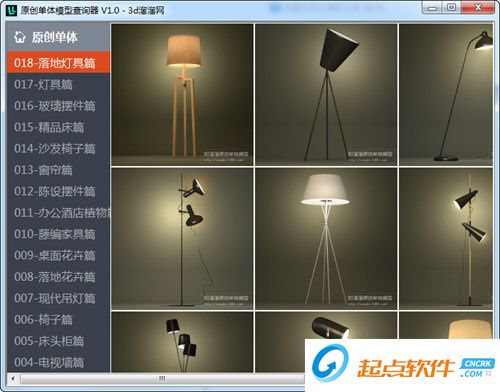Viewport: 500px width, 392px height.
Task: Open the 013-窗帘篇 category
Action: (x=59, y=170)
